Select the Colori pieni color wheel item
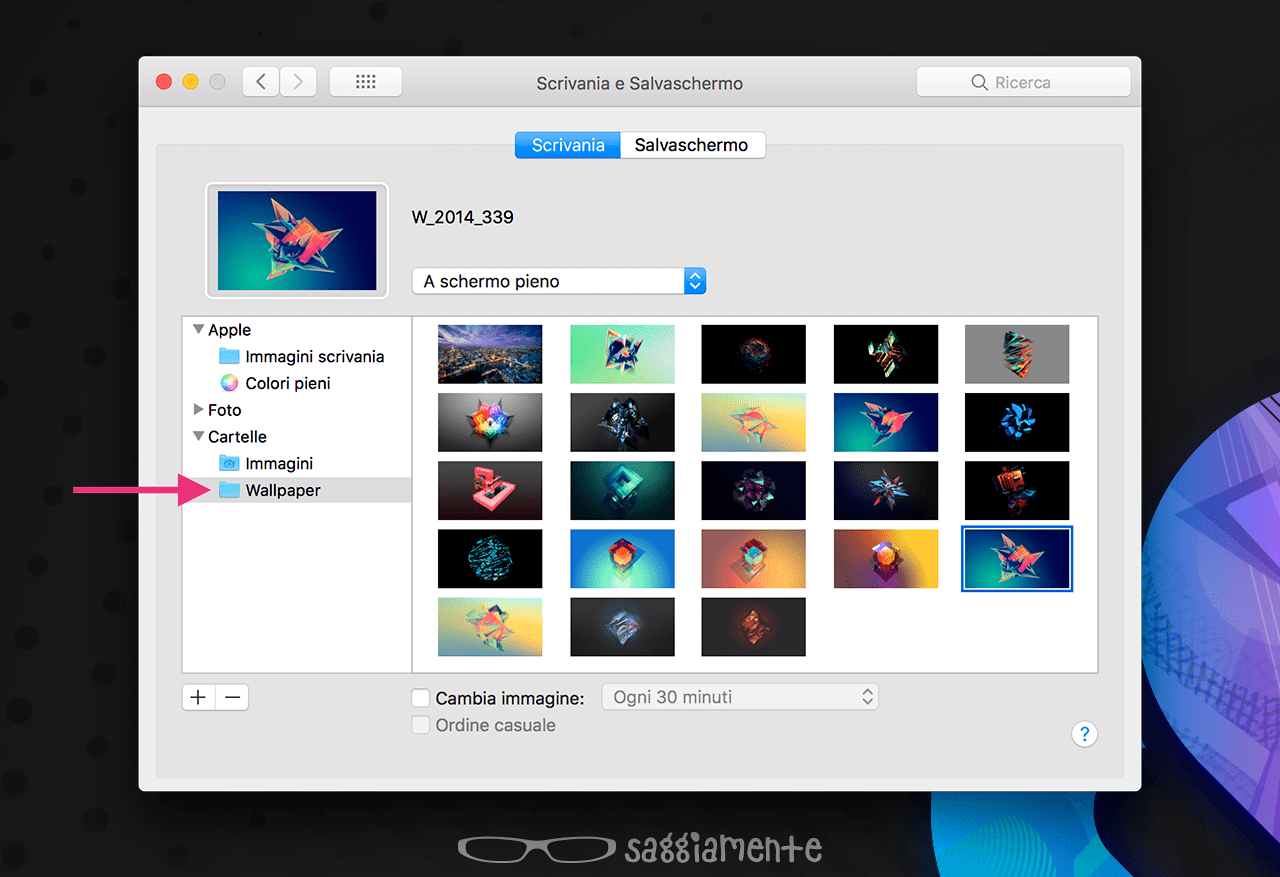 pyautogui.click(x=275, y=383)
